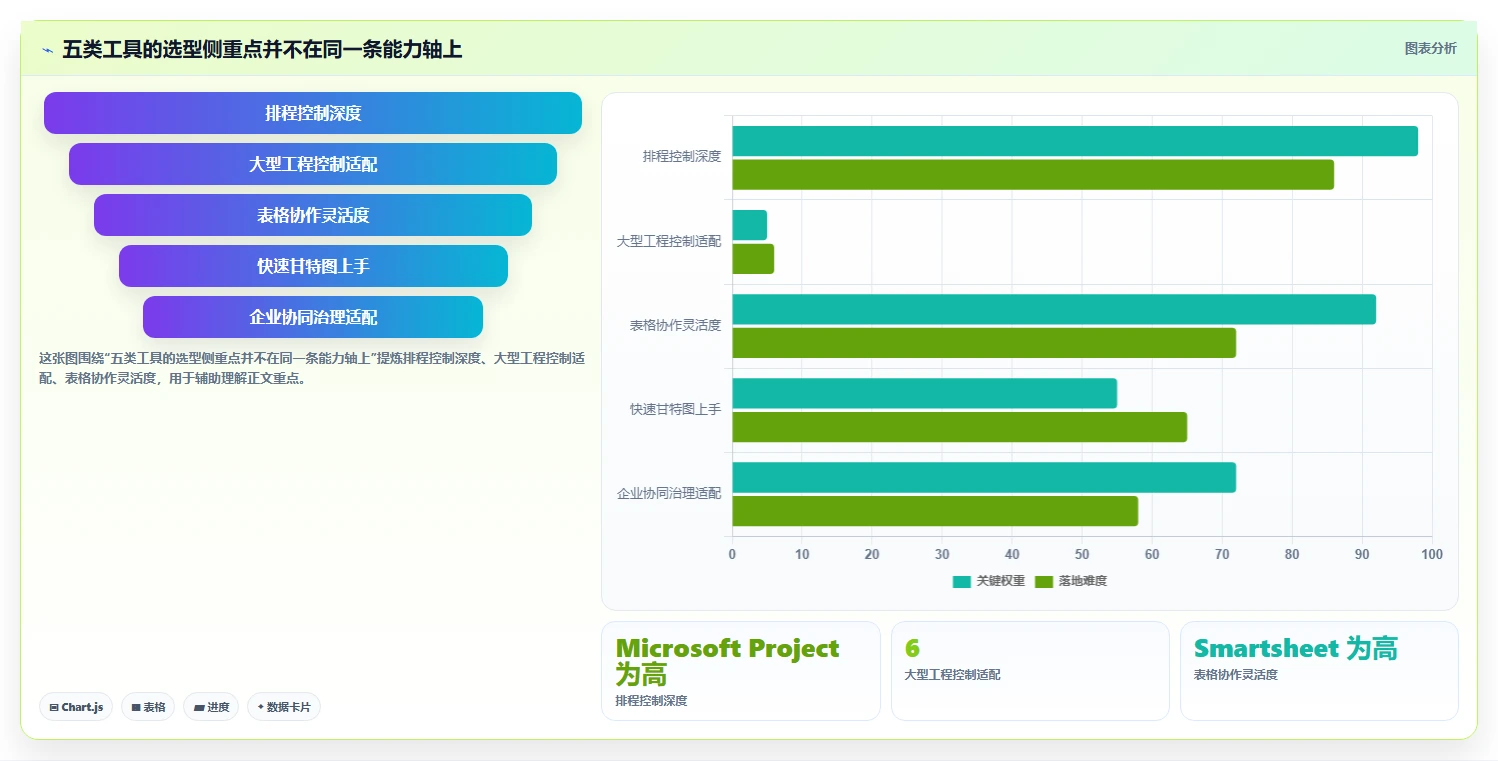Click the 排程控制深度 y-axis label
1498x761 pixels.
pos(682,157)
